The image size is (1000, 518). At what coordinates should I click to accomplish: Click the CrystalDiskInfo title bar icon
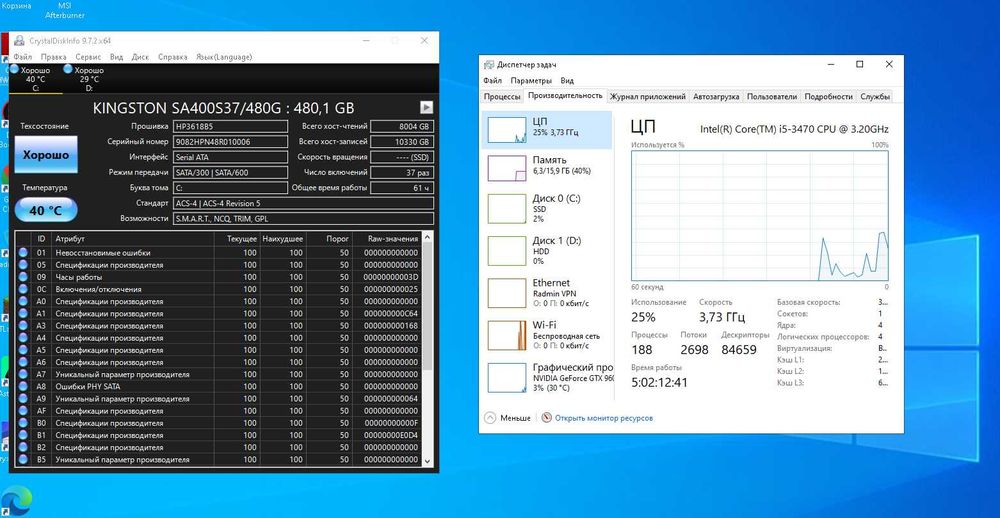coord(19,40)
